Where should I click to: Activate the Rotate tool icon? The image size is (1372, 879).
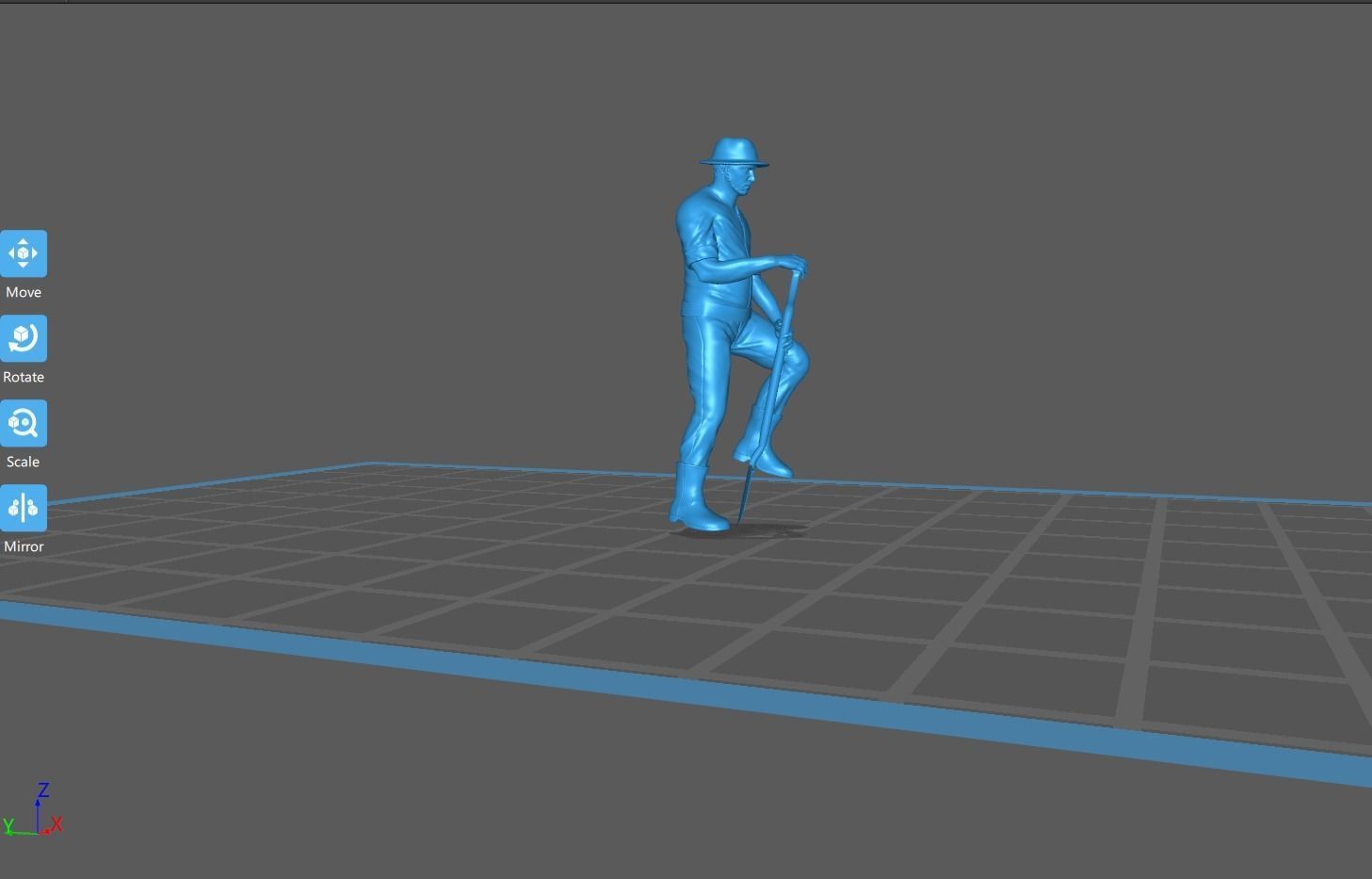coord(24,338)
